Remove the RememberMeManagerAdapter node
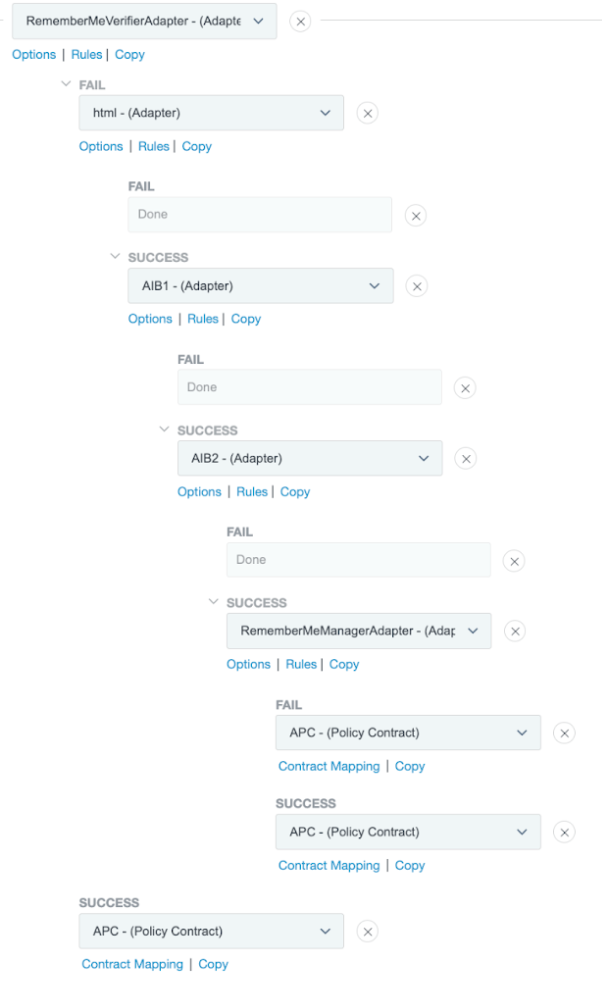The image size is (602, 987). (x=515, y=631)
